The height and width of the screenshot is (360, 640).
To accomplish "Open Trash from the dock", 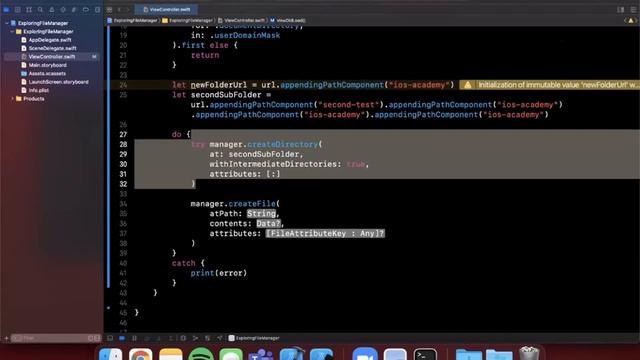I will pos(529,353).
